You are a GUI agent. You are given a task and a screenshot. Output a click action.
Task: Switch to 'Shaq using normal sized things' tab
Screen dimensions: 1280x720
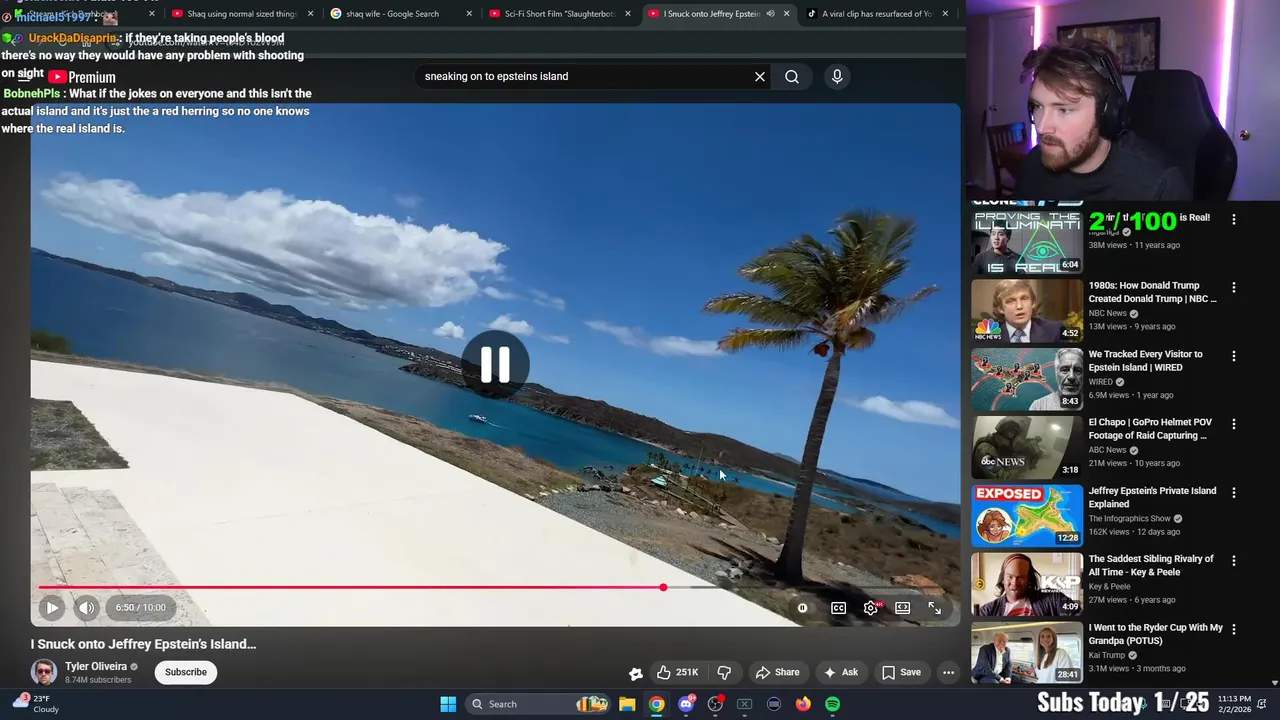[x=241, y=14]
